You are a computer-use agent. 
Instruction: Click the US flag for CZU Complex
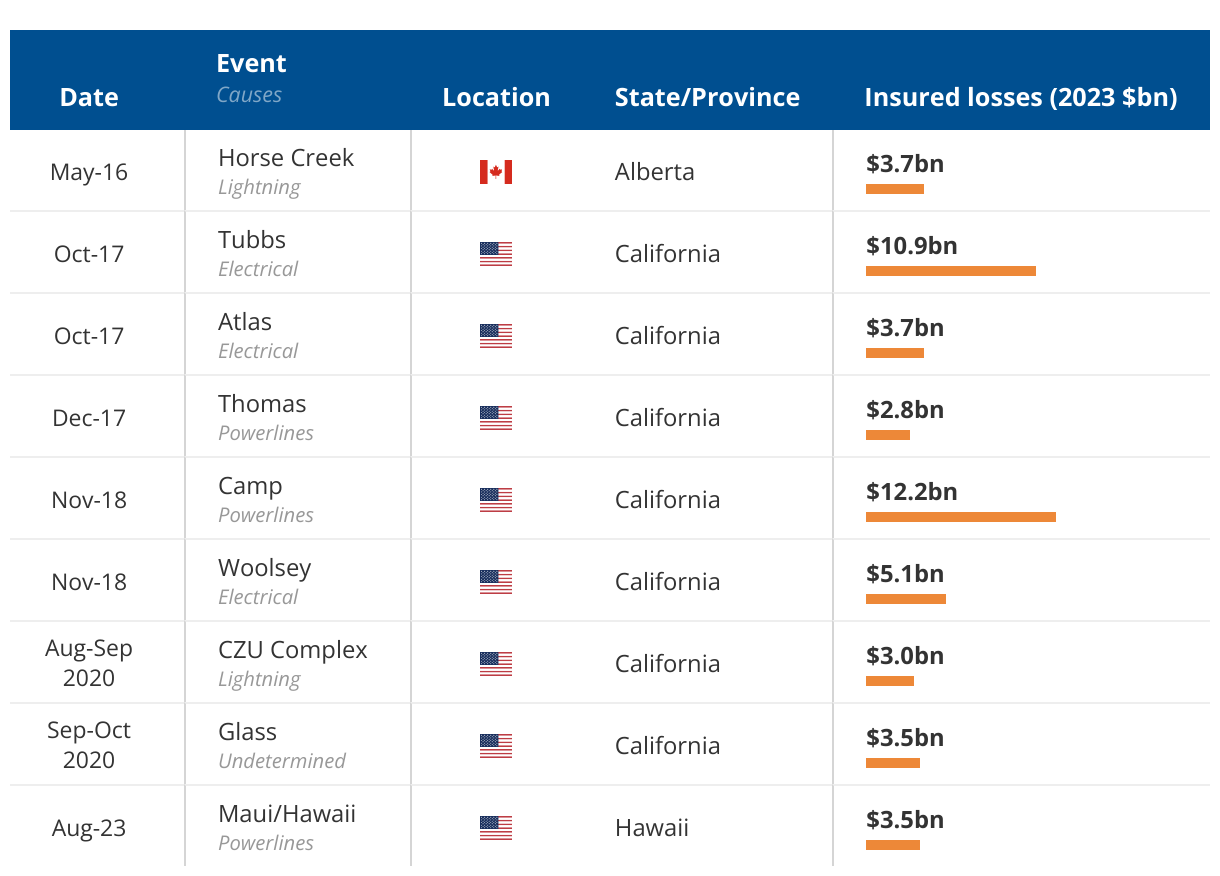(496, 664)
